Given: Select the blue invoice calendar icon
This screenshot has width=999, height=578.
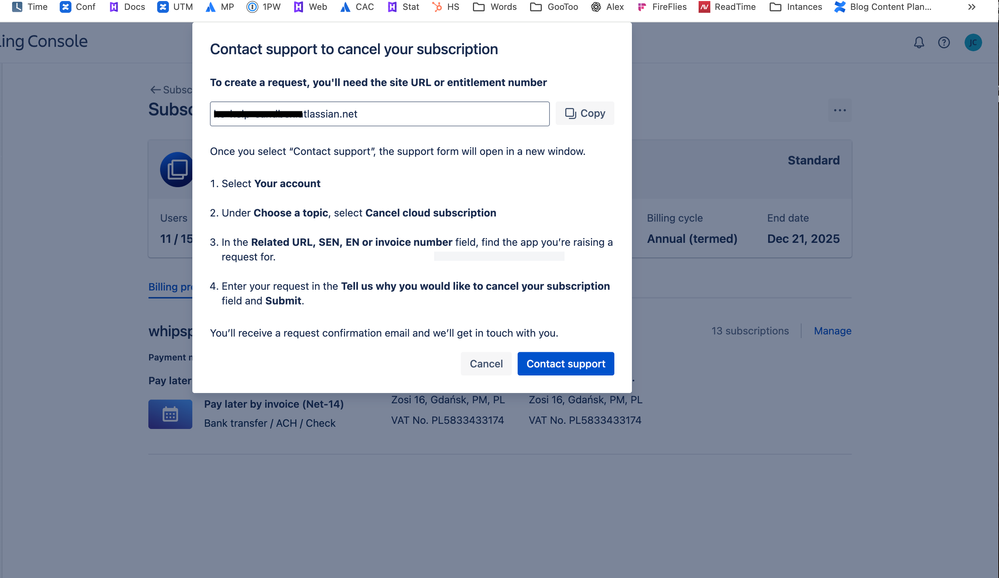Looking at the screenshot, I should coord(170,413).
